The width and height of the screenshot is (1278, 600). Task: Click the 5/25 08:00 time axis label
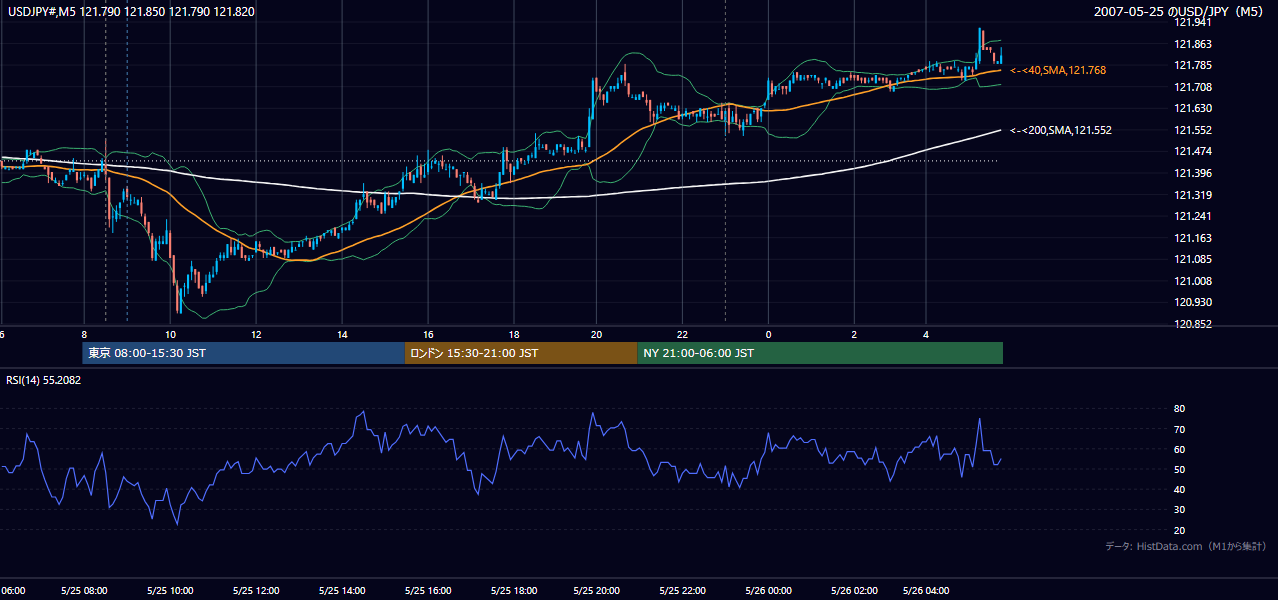pyautogui.click(x=83, y=591)
